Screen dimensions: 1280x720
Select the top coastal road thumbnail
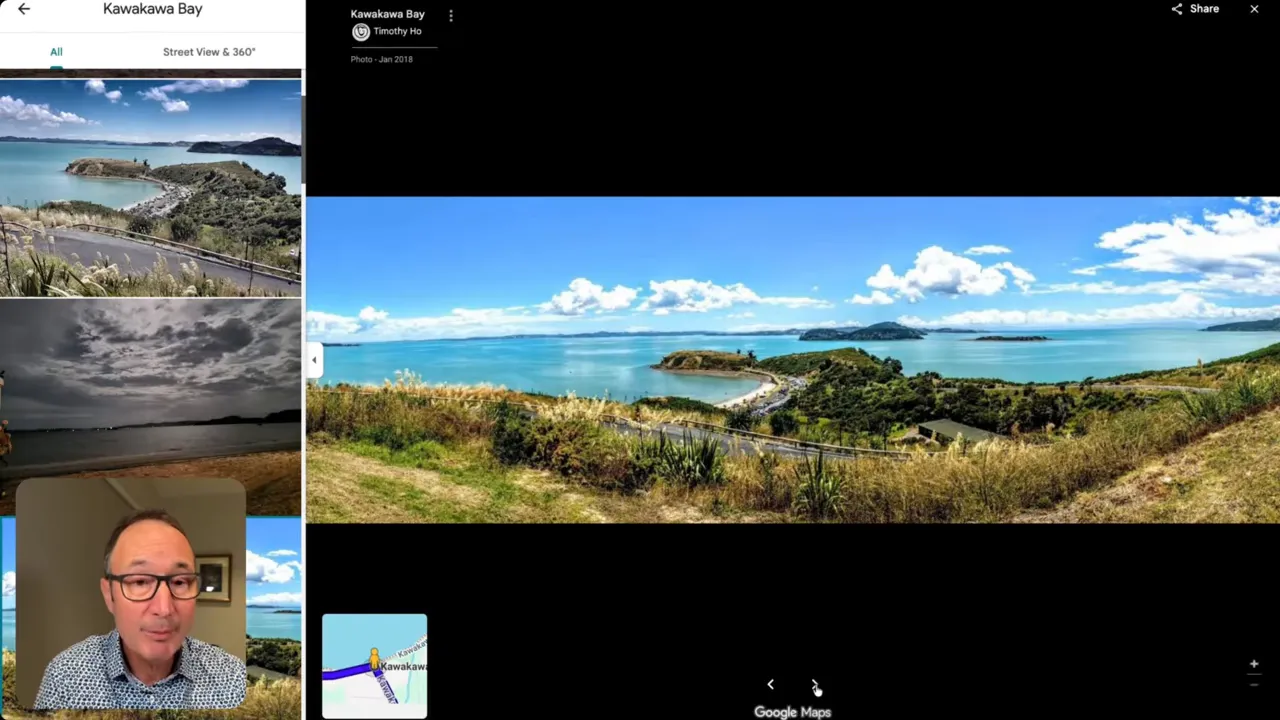[152, 185]
